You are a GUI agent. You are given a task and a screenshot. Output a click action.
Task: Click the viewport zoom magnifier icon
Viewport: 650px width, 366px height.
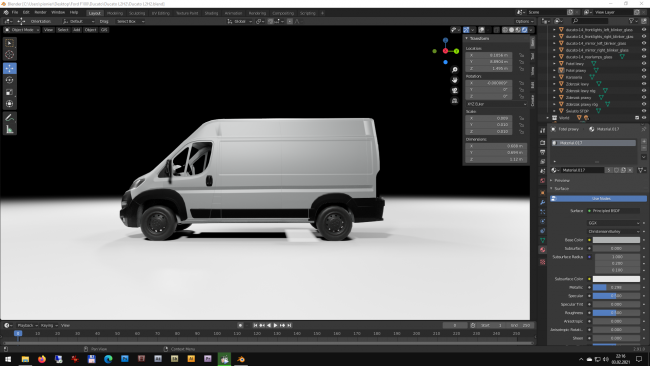pos(455,70)
